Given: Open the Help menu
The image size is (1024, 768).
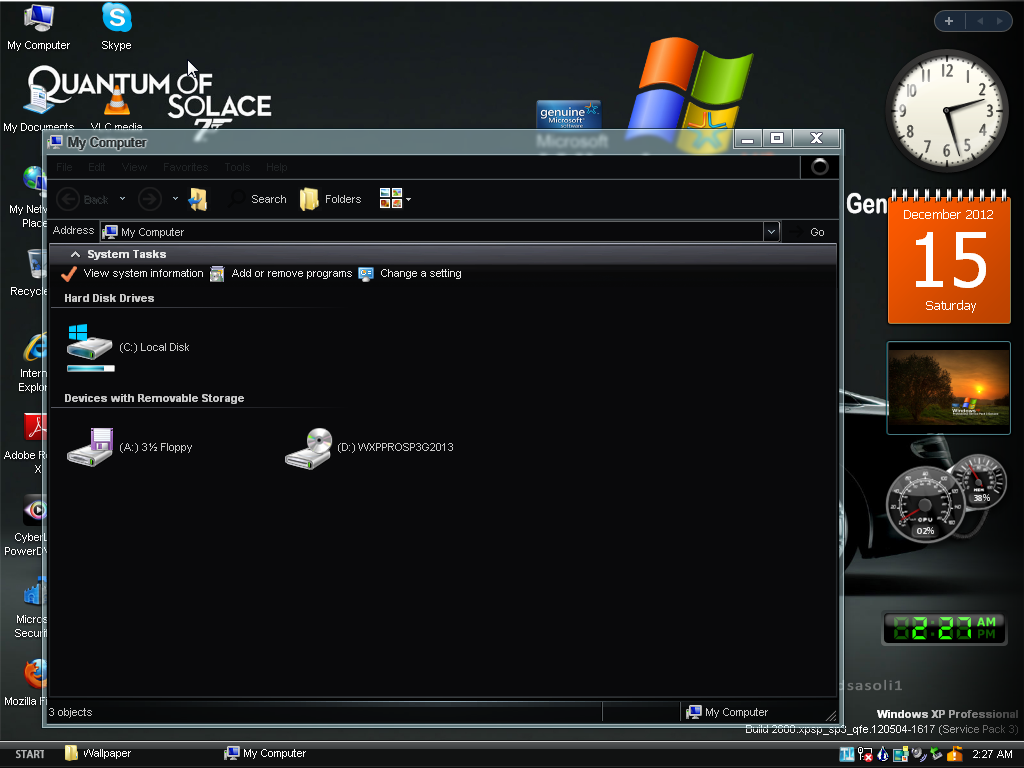Looking at the screenshot, I should click(x=276, y=167).
